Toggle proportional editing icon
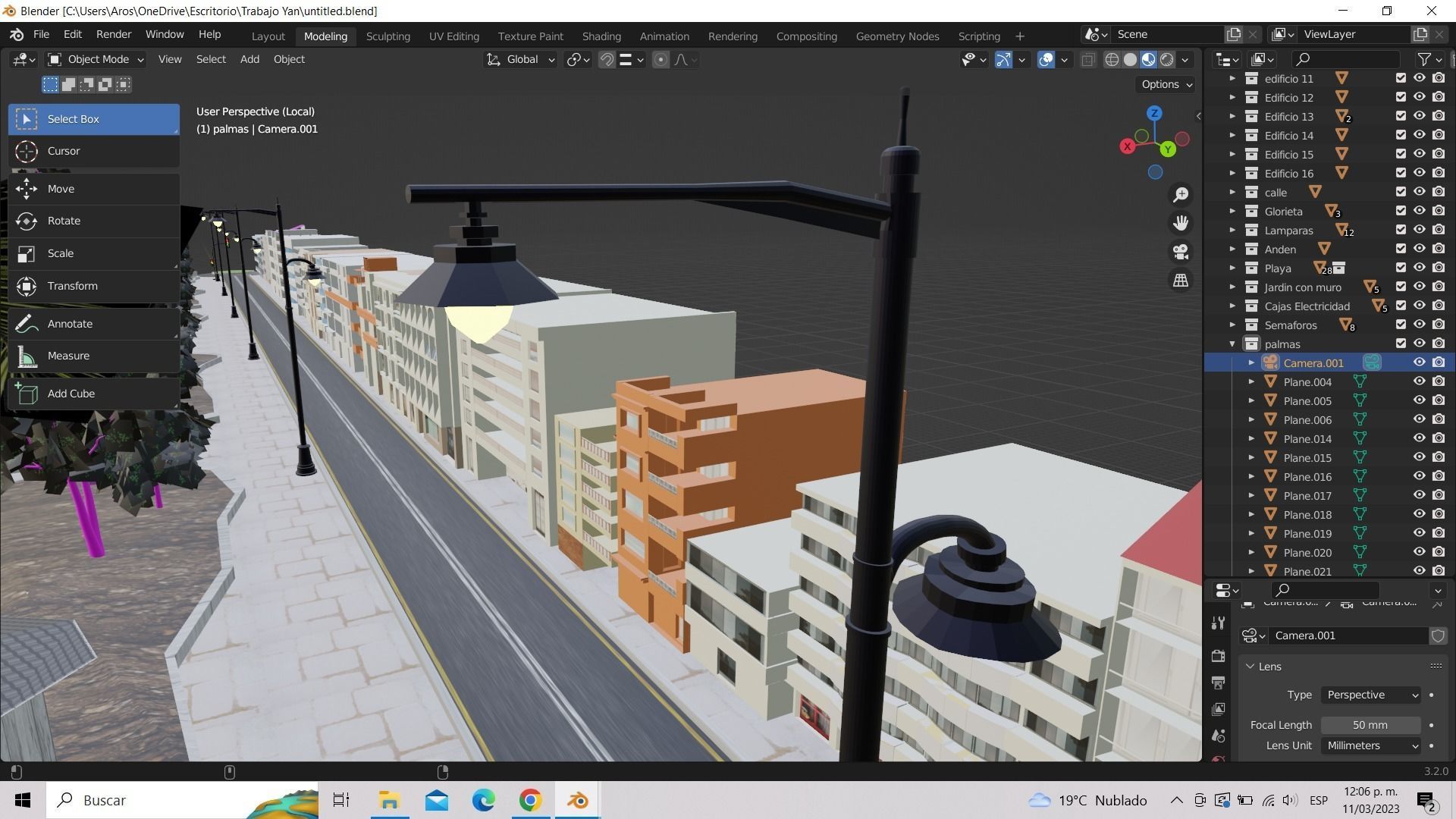This screenshot has height=819, width=1456. 661,60
